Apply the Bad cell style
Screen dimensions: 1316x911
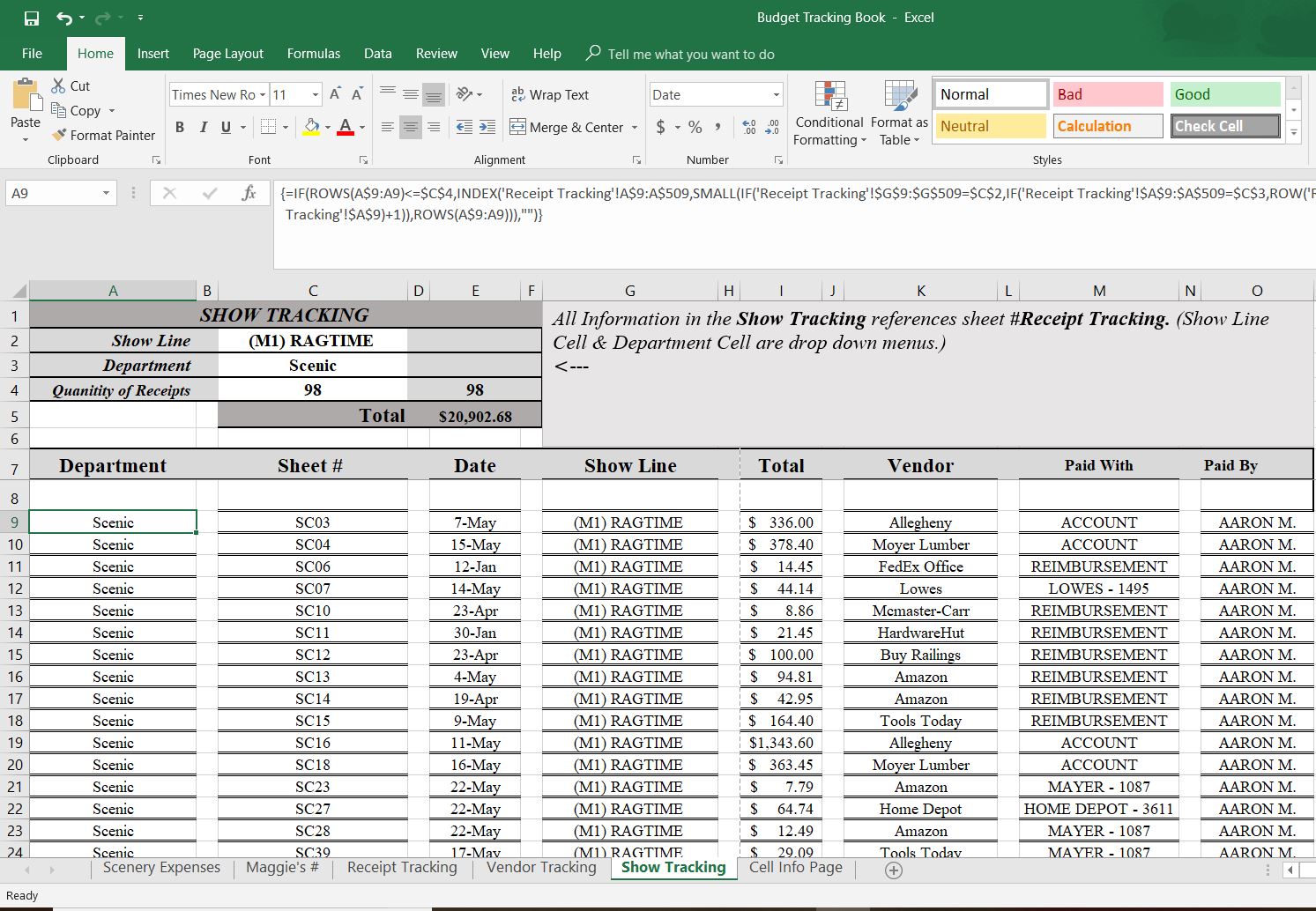pyautogui.click(x=1107, y=93)
